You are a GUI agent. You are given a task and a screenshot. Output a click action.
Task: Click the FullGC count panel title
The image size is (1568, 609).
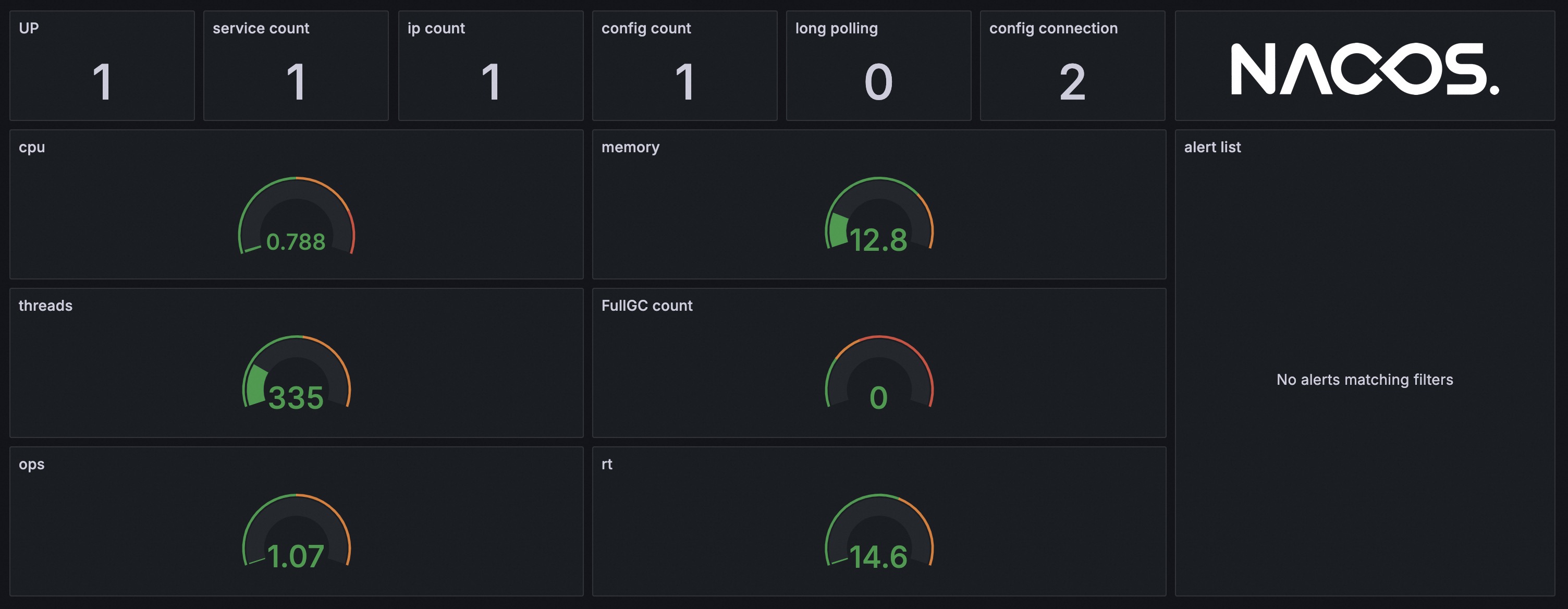point(646,305)
